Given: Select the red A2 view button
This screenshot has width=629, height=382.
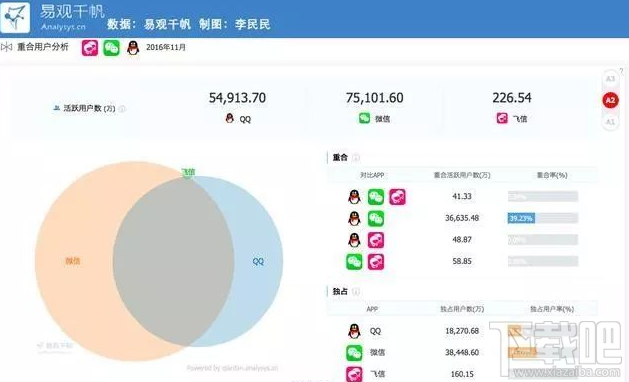Looking at the screenshot, I should pos(610,100).
